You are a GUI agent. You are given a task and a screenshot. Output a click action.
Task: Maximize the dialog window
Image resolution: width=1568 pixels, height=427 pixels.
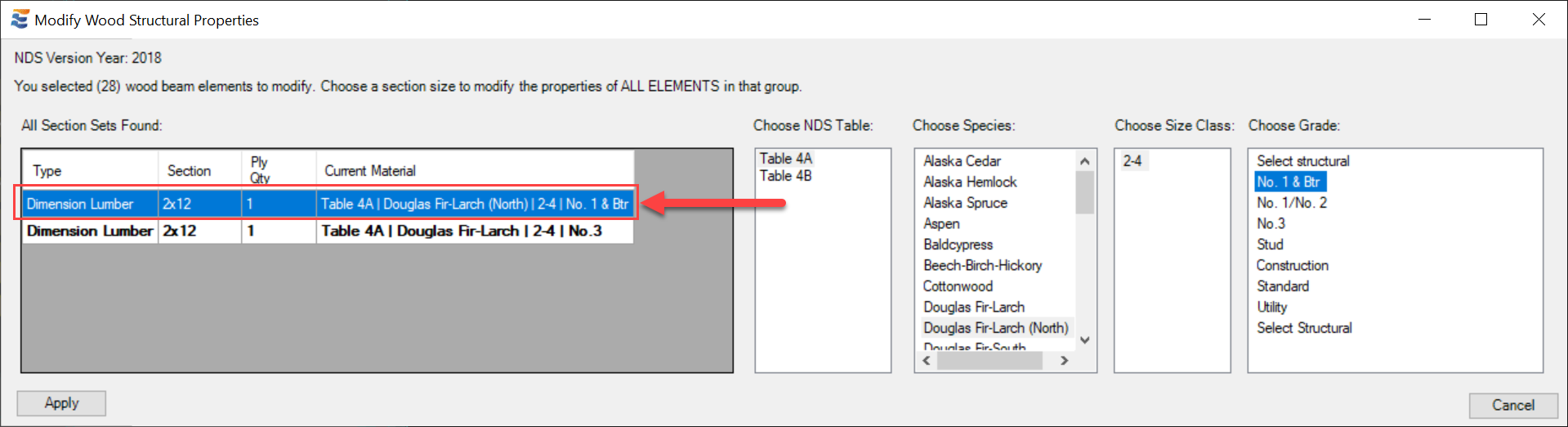[x=1481, y=20]
